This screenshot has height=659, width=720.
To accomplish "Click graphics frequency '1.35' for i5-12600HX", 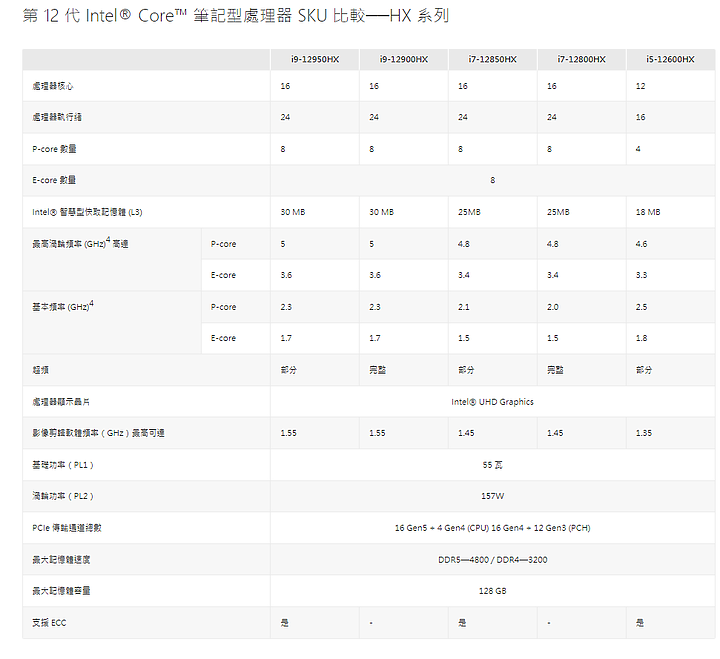I will 644,433.
